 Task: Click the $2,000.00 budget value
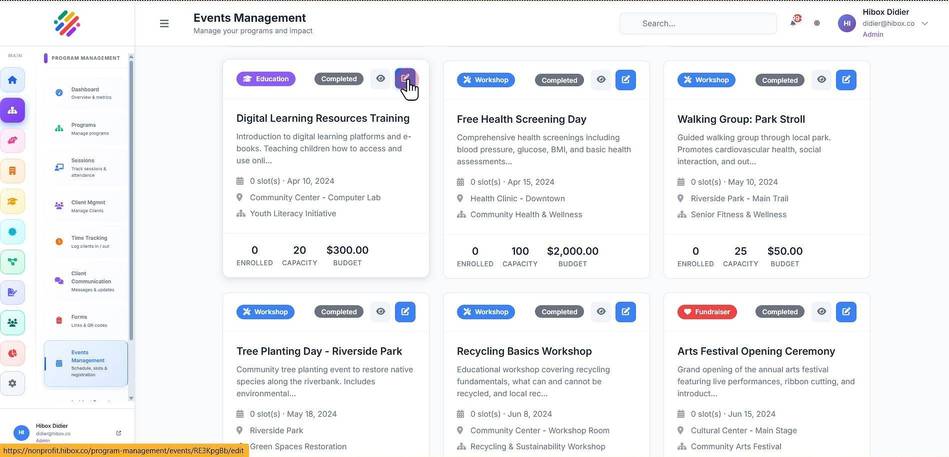click(x=573, y=251)
